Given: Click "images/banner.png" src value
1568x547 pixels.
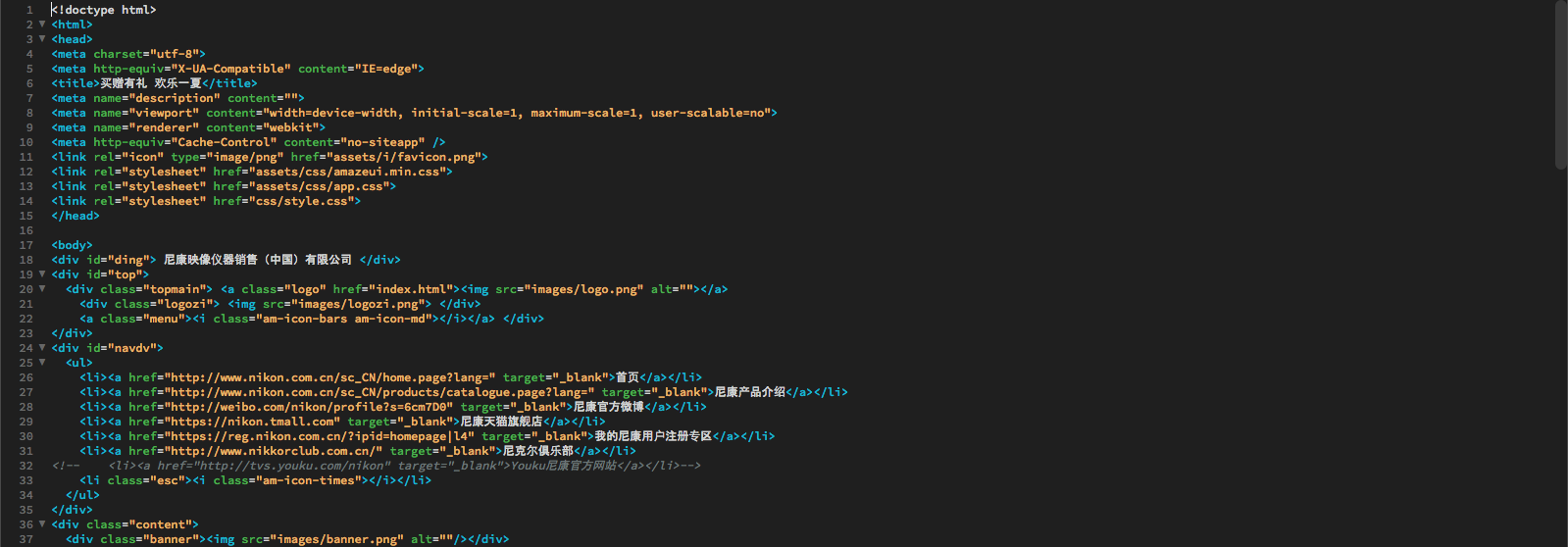Looking at the screenshot, I should point(336,539).
